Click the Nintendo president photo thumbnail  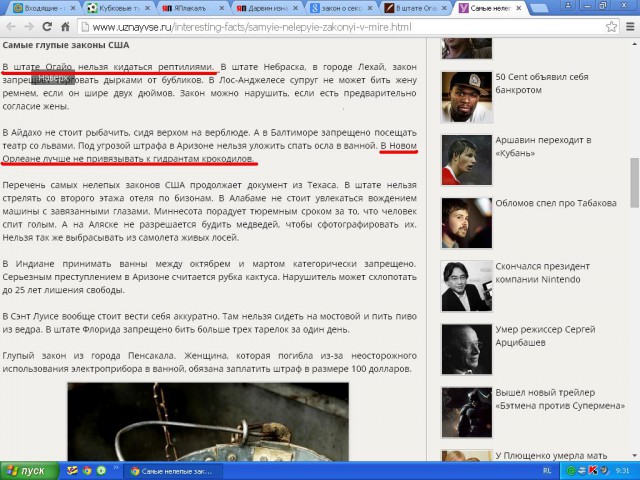(467, 287)
